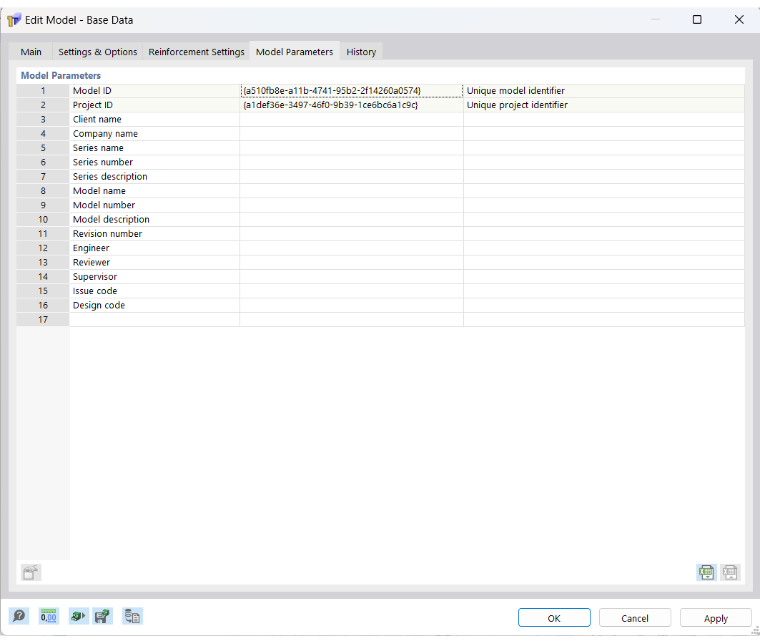Select the Model ID value cell

(351, 91)
